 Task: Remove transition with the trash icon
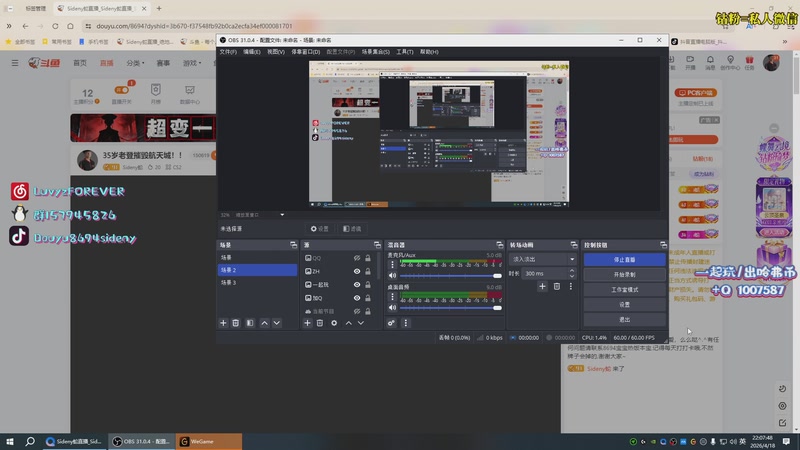click(557, 287)
